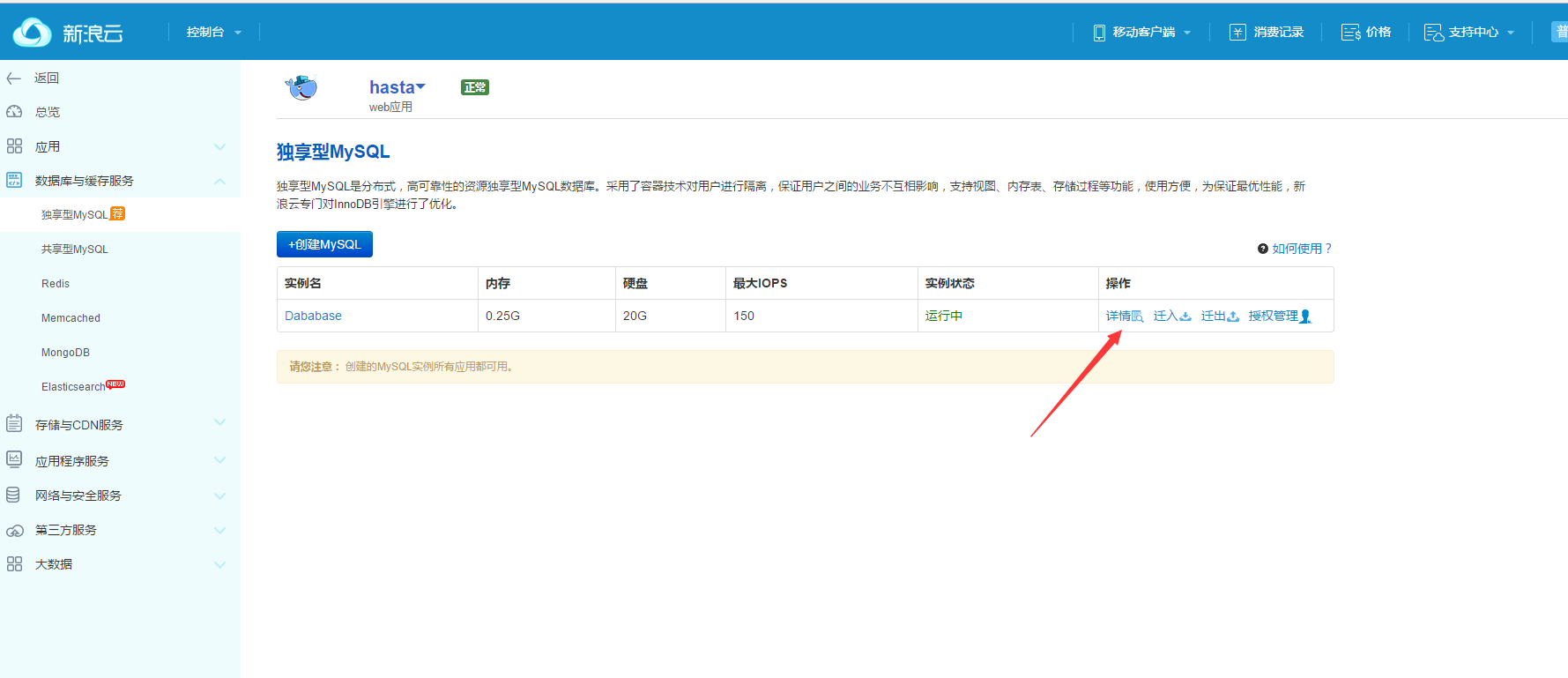Image resolution: width=1568 pixels, height=678 pixels.
Task: Click the 数据库与缓存服务 icon
Action: click(14, 180)
